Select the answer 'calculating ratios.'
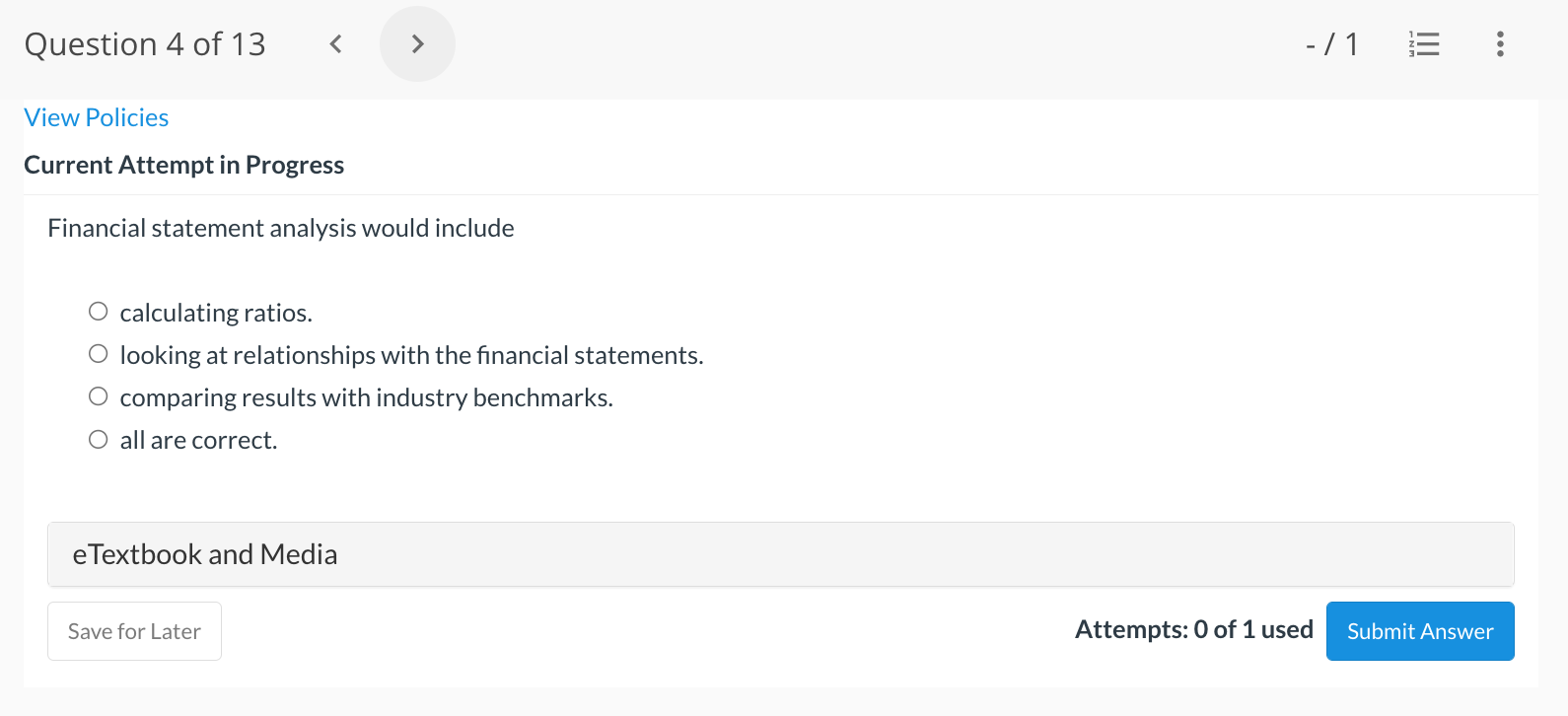Image resolution: width=1568 pixels, height=716 pixels. (x=98, y=311)
